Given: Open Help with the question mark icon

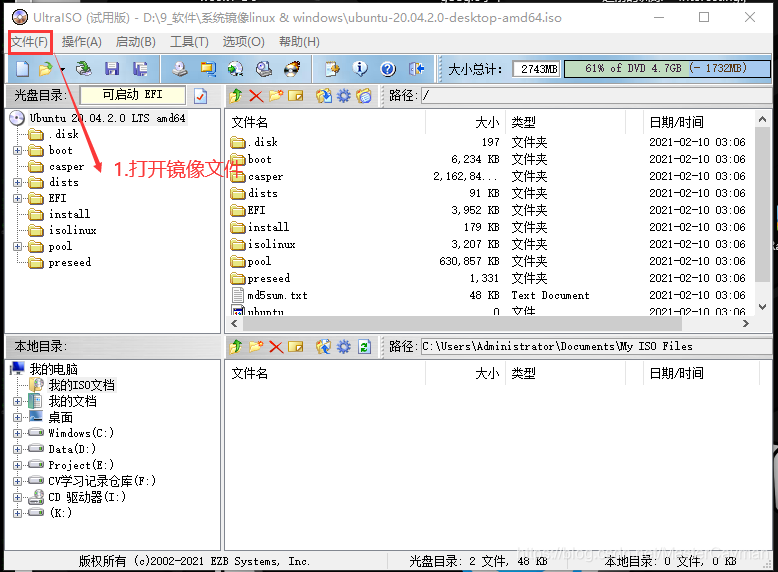Looking at the screenshot, I should (x=388, y=69).
